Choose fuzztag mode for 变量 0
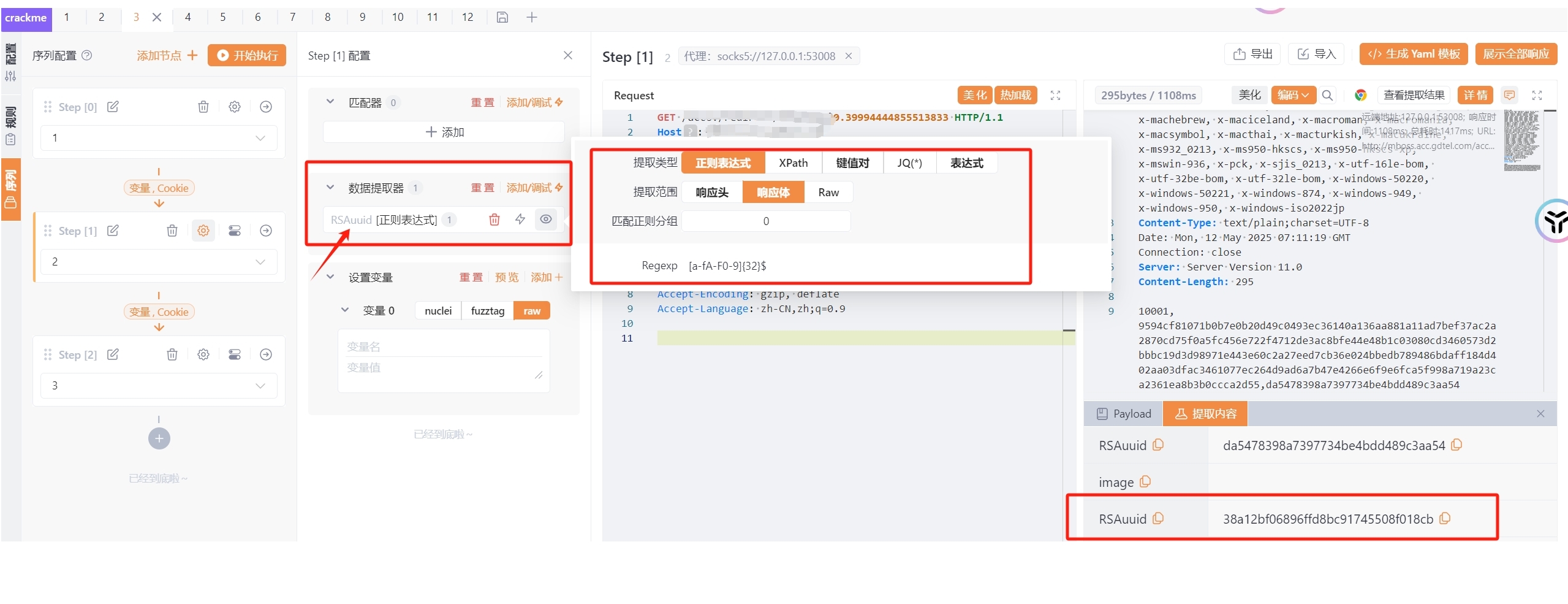Image resolution: width=1568 pixels, height=604 pixels. click(488, 311)
